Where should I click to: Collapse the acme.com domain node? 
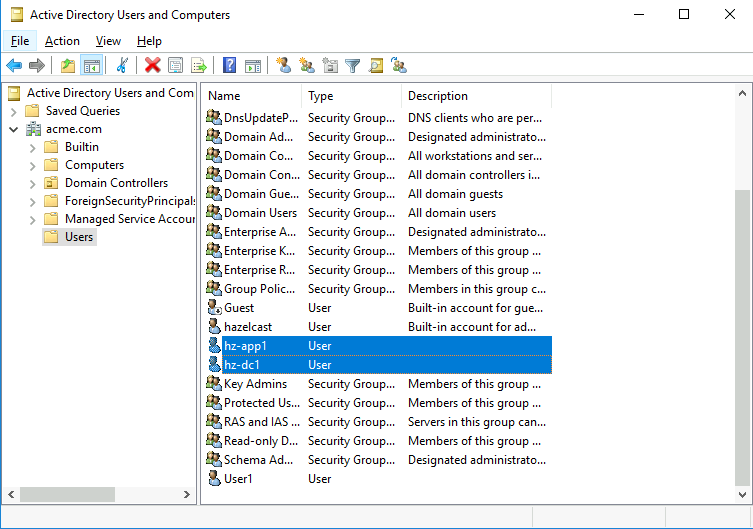click(x=14, y=129)
